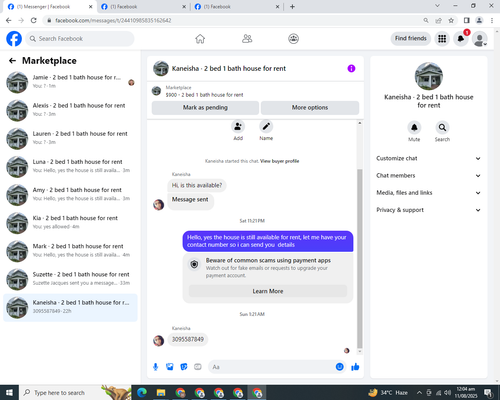500x400 pixels.
Task: Open View buyer profile link
Action: click(279, 161)
